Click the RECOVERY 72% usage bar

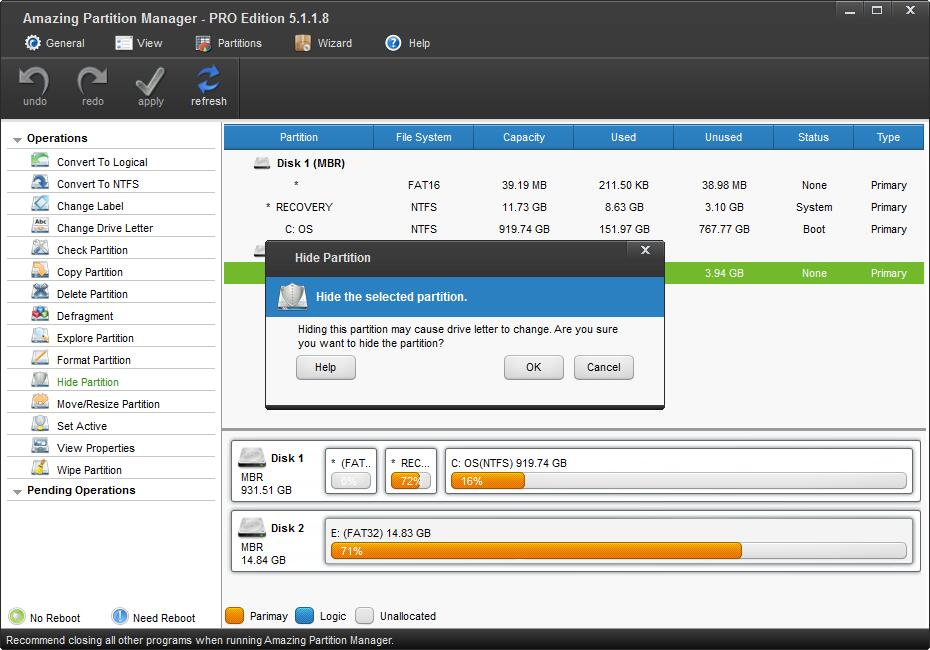410,481
